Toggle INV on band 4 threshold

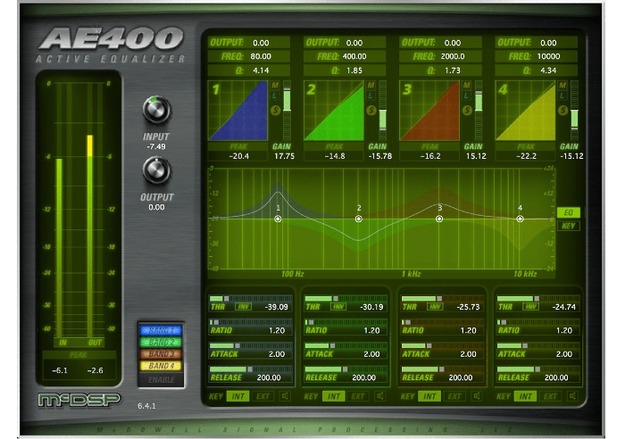[x=531, y=307]
